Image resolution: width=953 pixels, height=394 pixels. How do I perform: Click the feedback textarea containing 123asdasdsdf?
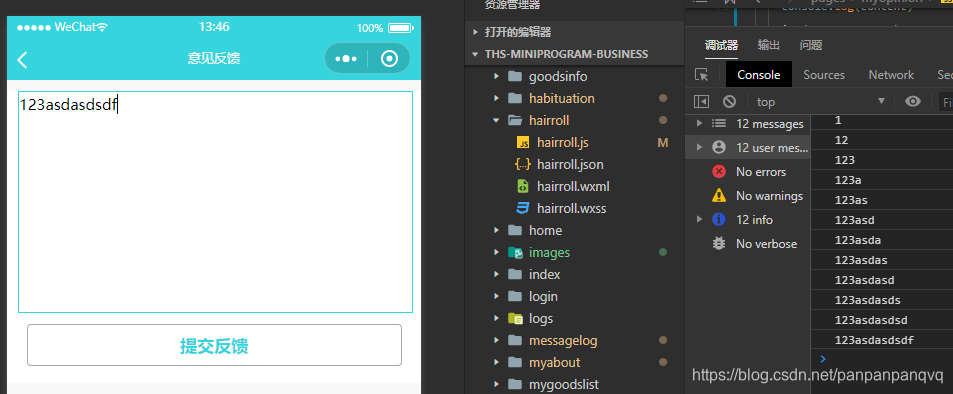(215, 202)
